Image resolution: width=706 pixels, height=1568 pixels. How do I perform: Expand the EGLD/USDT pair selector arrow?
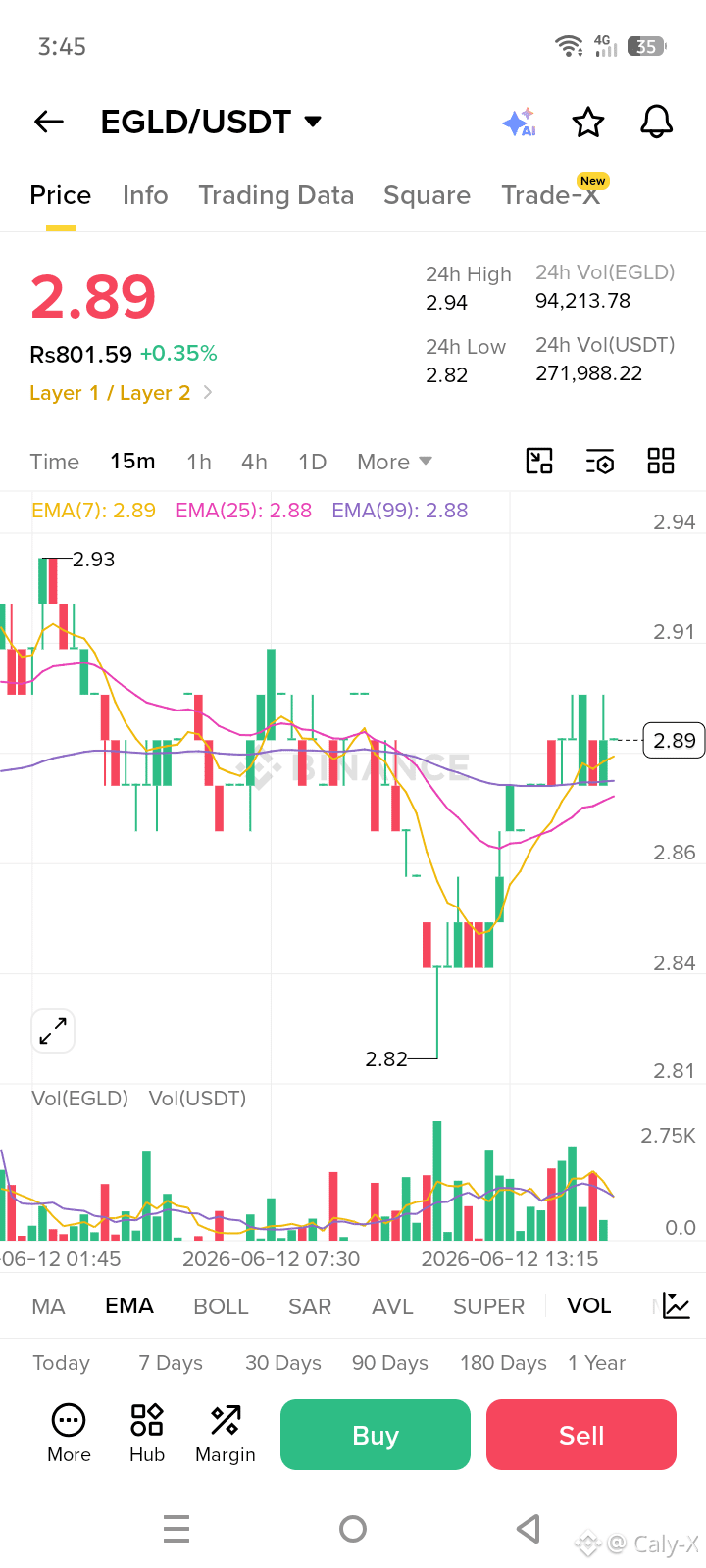(x=313, y=122)
